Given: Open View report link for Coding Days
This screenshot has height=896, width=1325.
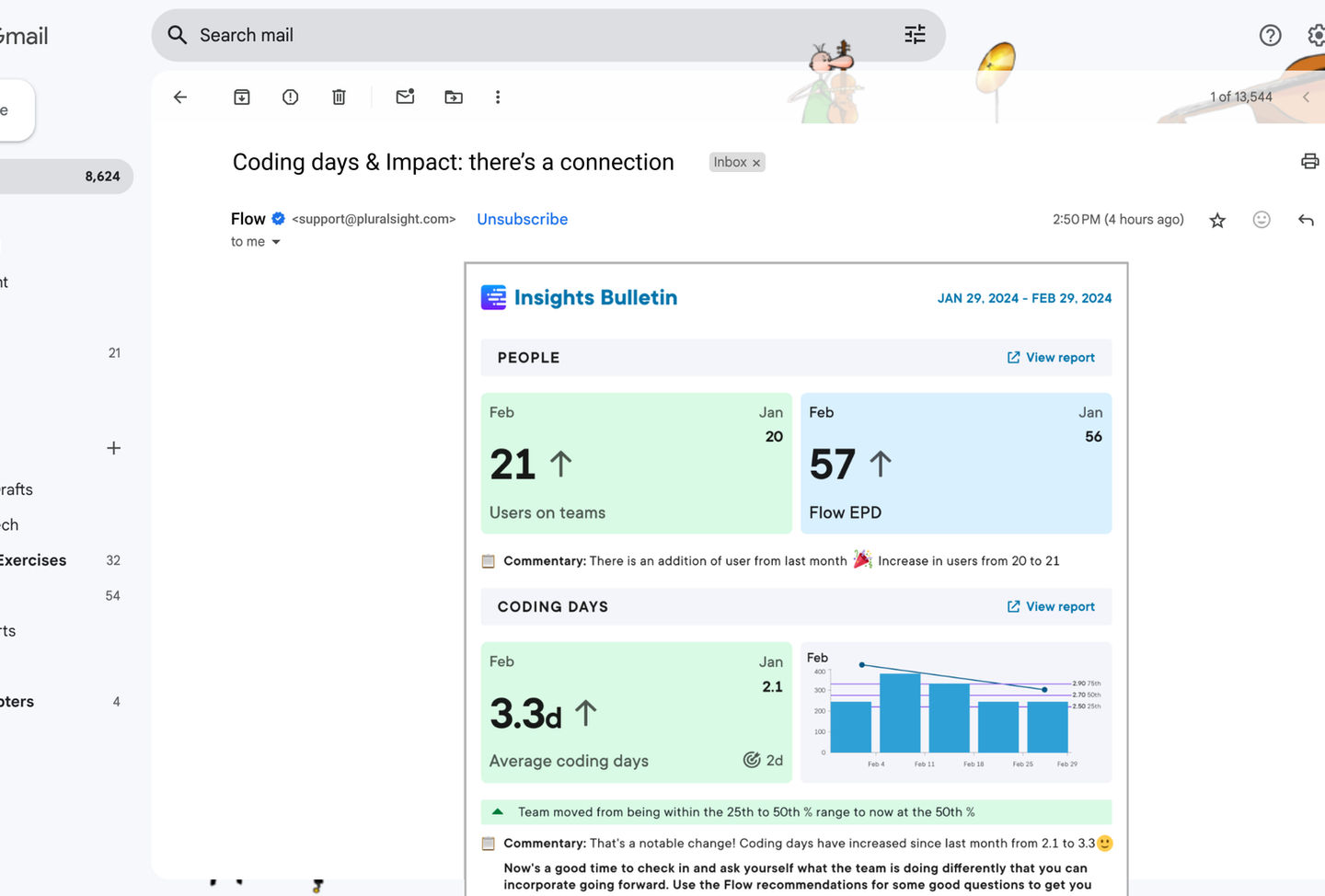Looking at the screenshot, I should (1051, 607).
